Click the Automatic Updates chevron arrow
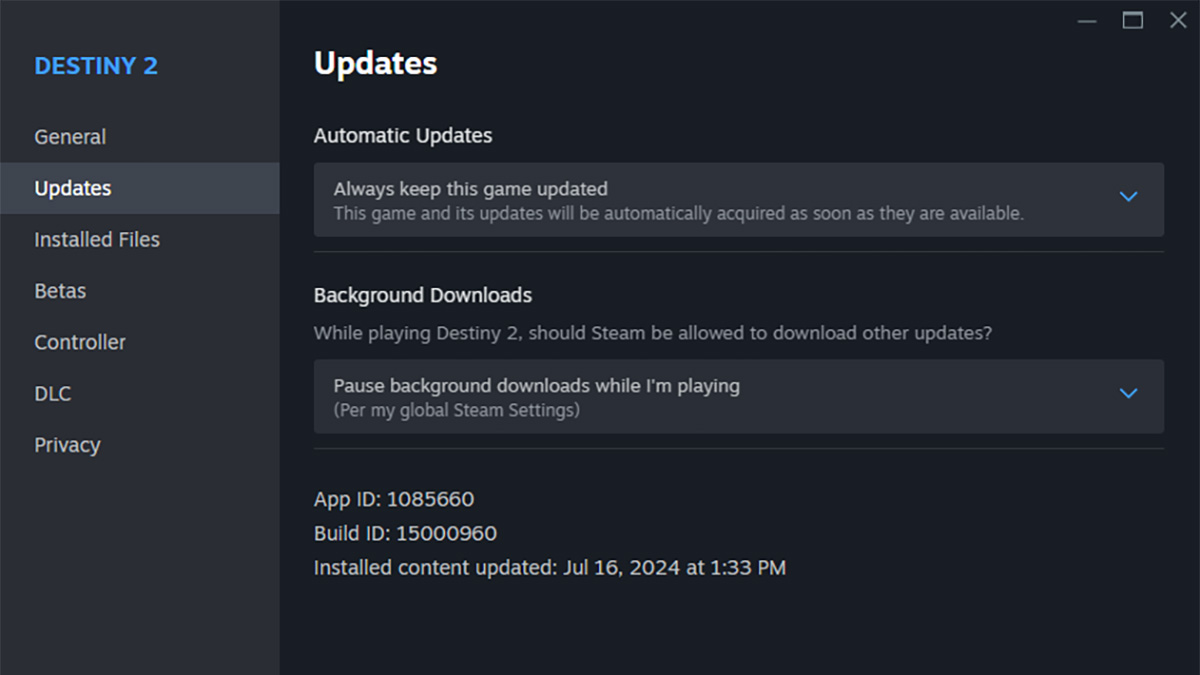1200x675 pixels. pyautogui.click(x=1129, y=197)
